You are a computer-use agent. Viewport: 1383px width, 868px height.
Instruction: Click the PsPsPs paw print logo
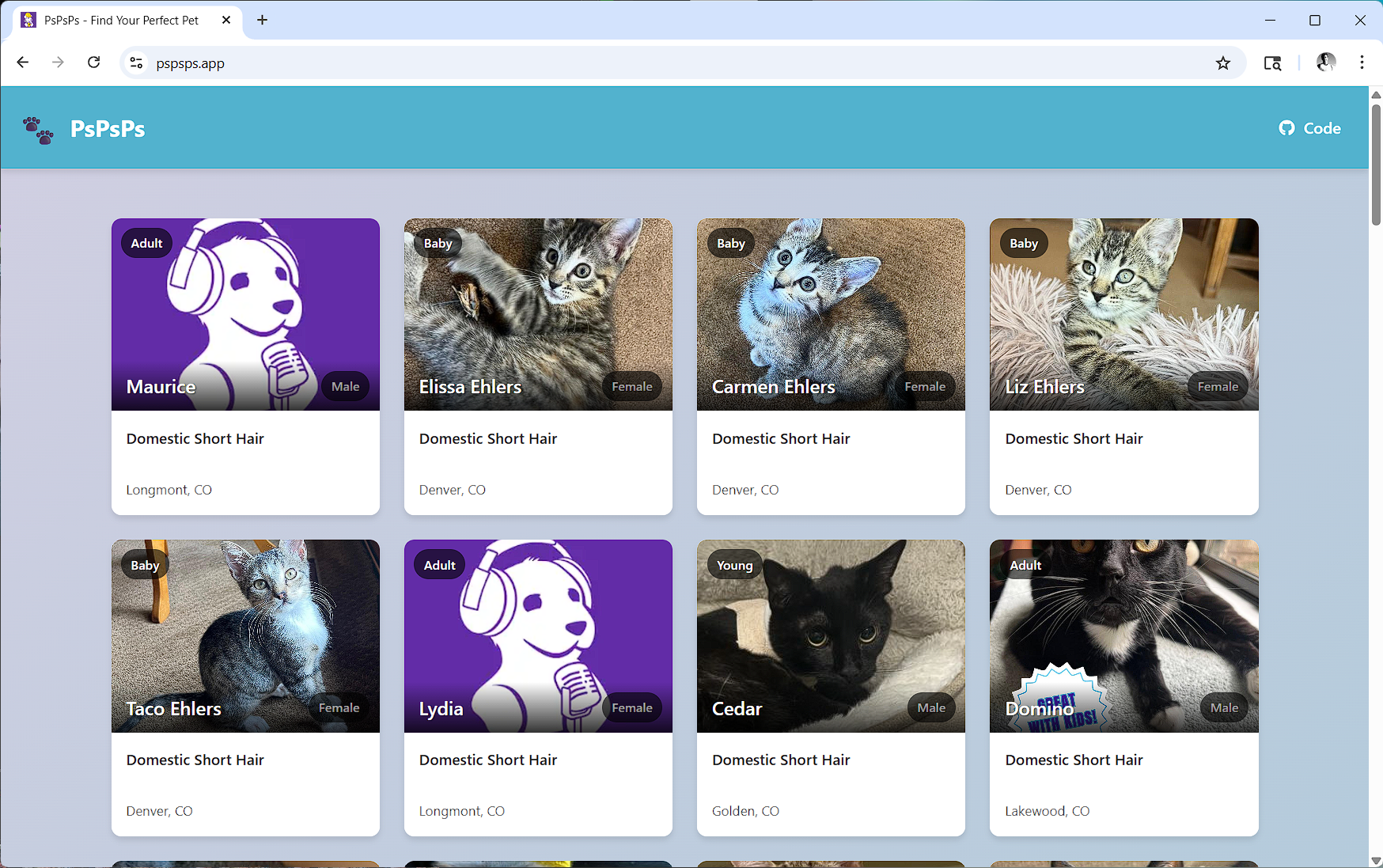38,130
